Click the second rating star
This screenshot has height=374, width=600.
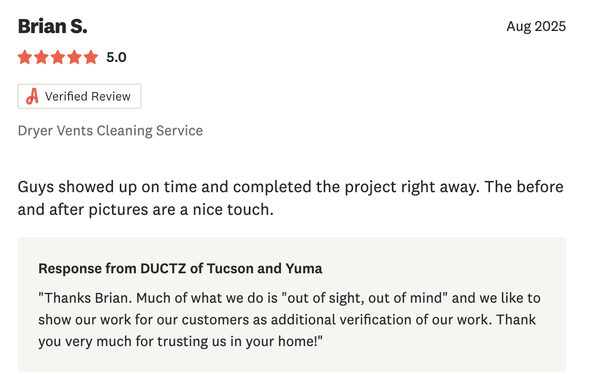click(41, 57)
